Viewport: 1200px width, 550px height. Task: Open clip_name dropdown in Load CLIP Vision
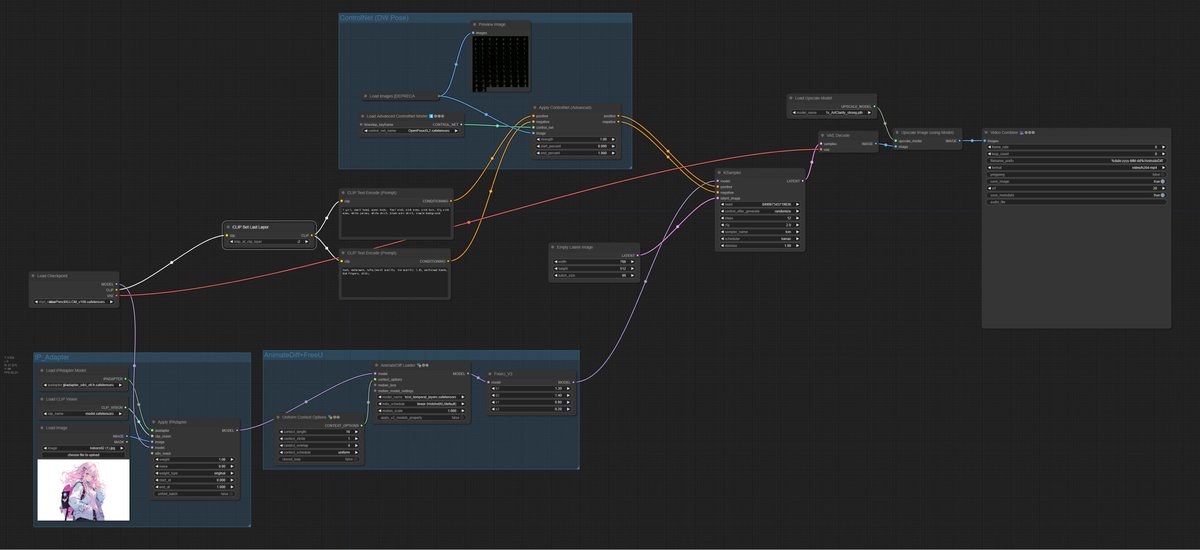pyautogui.click(x=82, y=414)
